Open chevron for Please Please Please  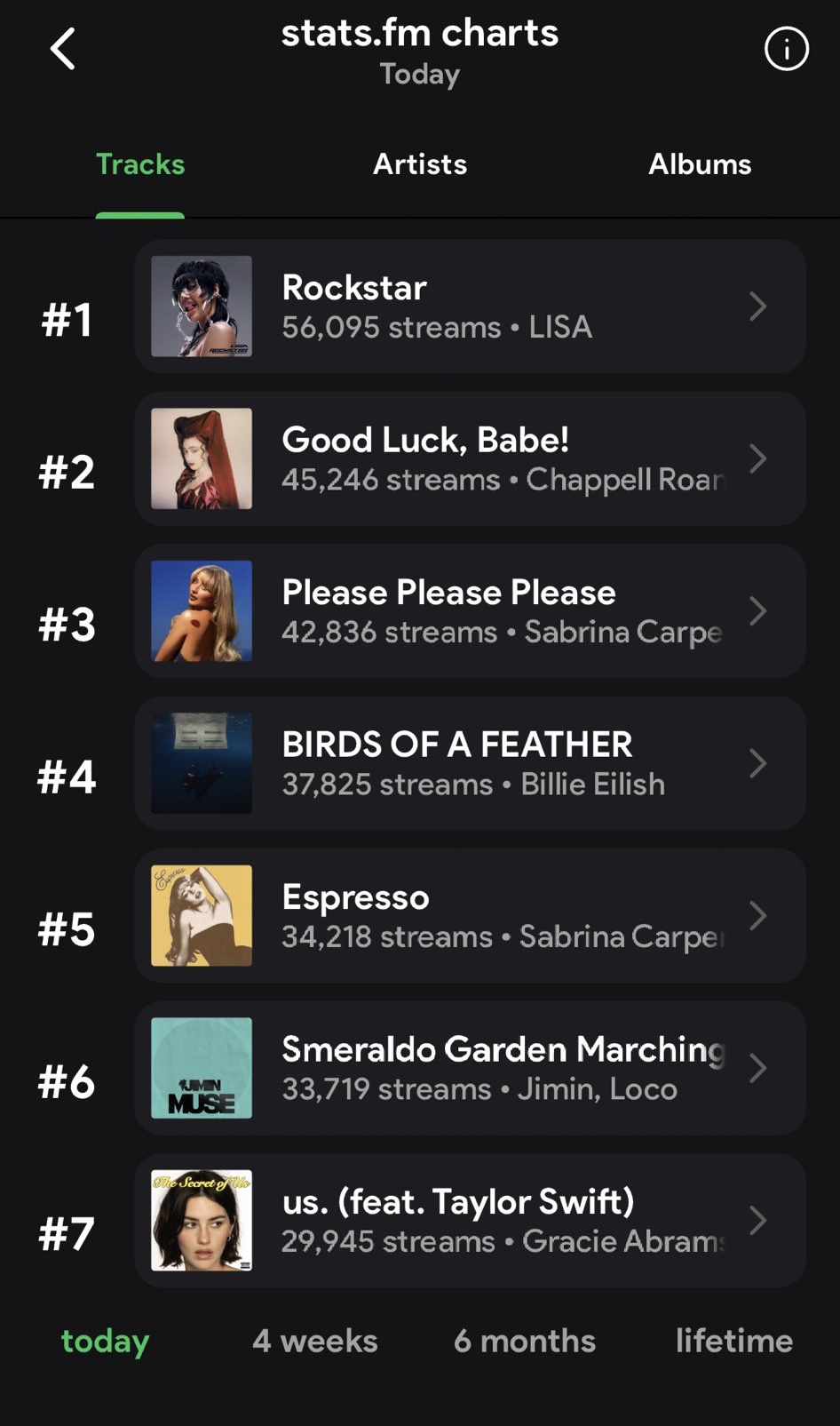(757, 611)
